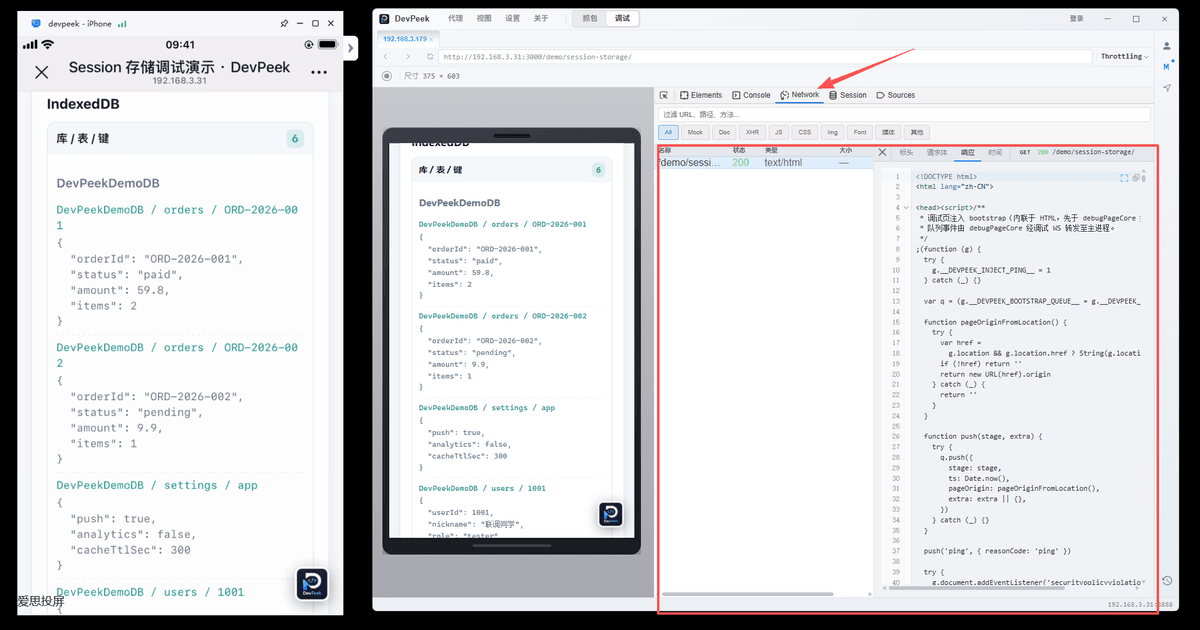This screenshot has width=1200, height=630.
Task: Click DevPeekDemoDB / settings / app in iPhone window
Action: click(157, 485)
